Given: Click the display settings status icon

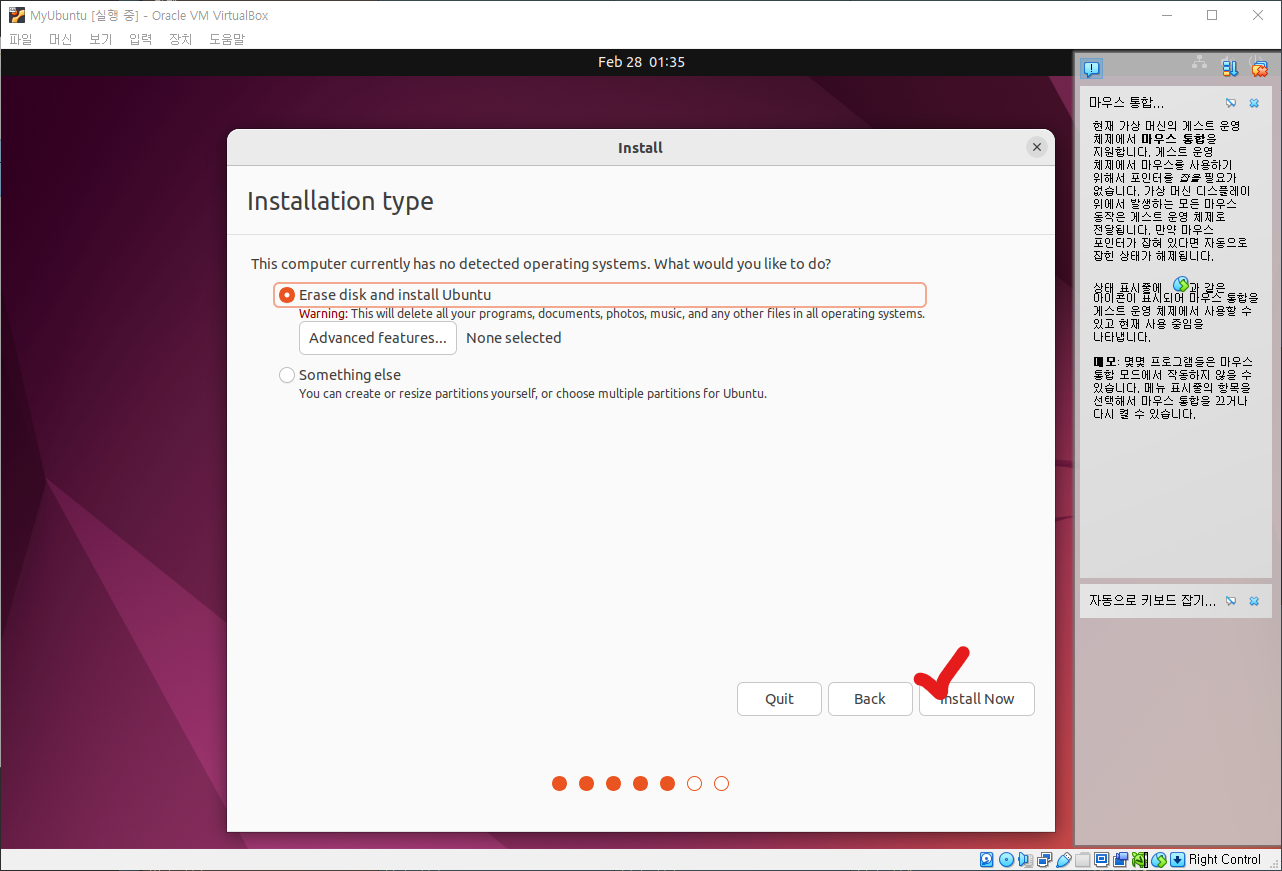Looking at the screenshot, I should click(x=1101, y=860).
